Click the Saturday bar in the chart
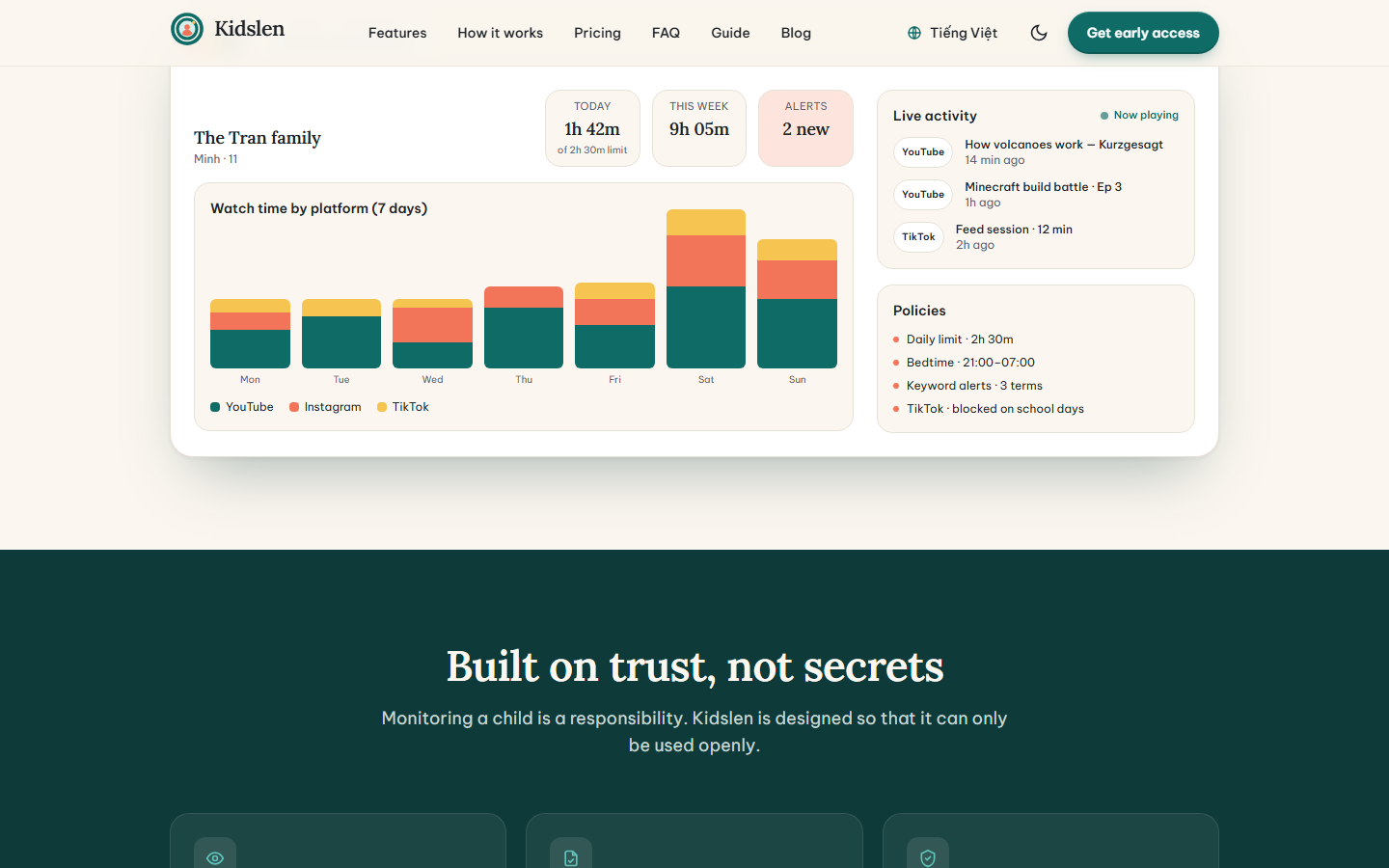Image resolution: width=1389 pixels, height=868 pixels. coord(706,288)
